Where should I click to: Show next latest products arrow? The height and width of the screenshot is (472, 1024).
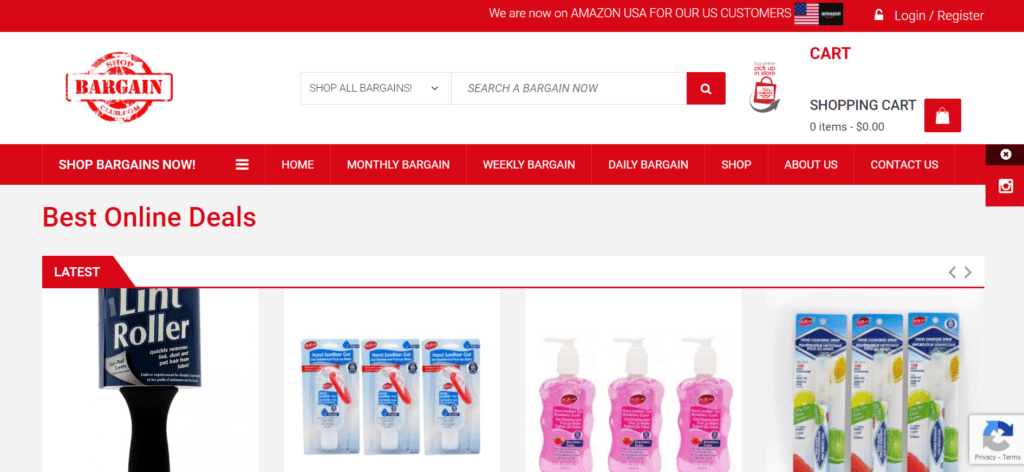[968, 272]
